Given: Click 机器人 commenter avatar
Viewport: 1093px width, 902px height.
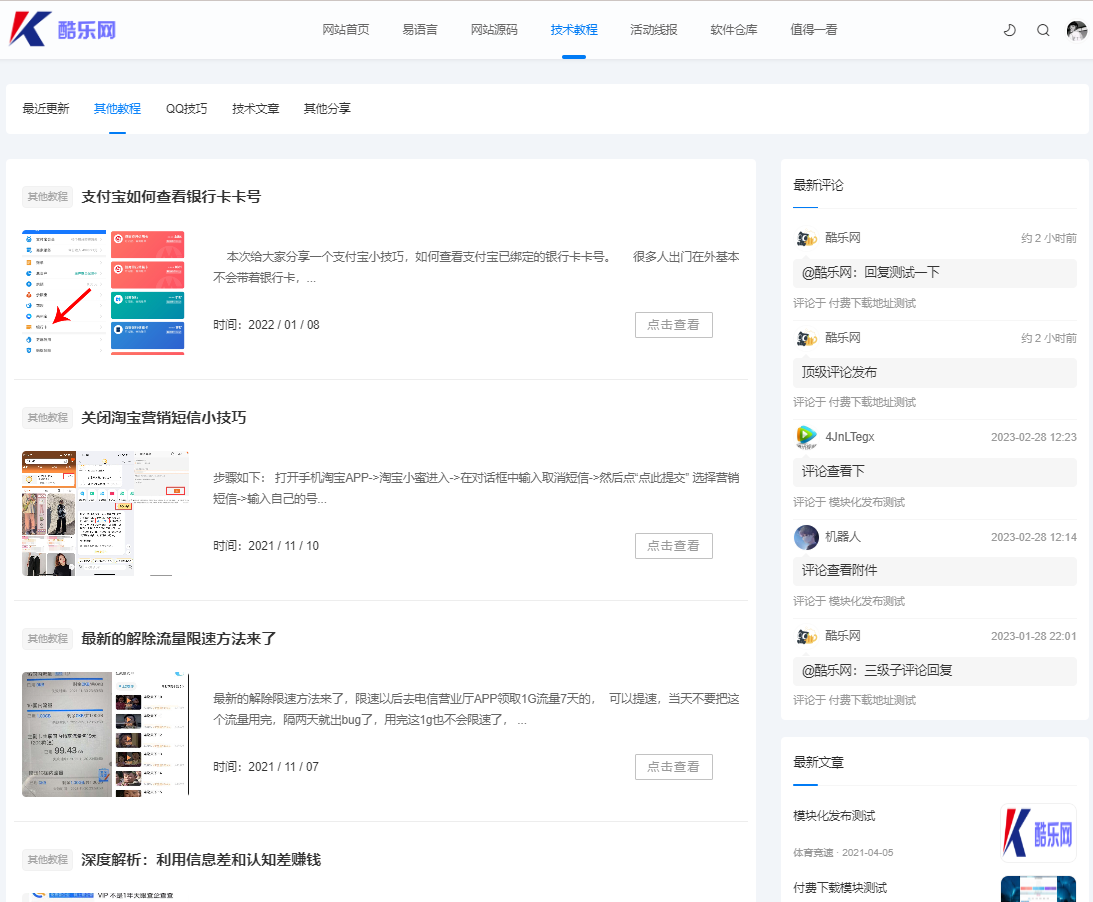Looking at the screenshot, I should tap(806, 537).
